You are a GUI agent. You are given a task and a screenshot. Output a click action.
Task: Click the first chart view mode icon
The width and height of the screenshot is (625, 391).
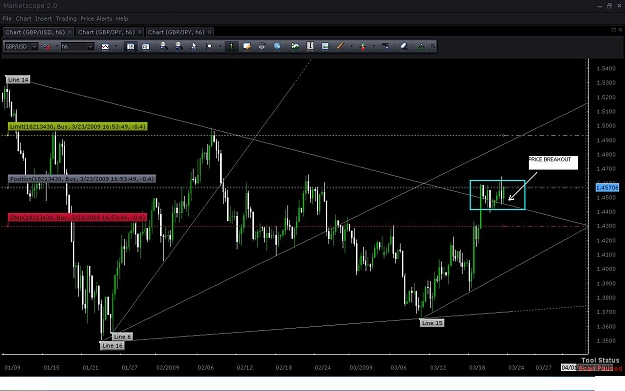(130, 47)
